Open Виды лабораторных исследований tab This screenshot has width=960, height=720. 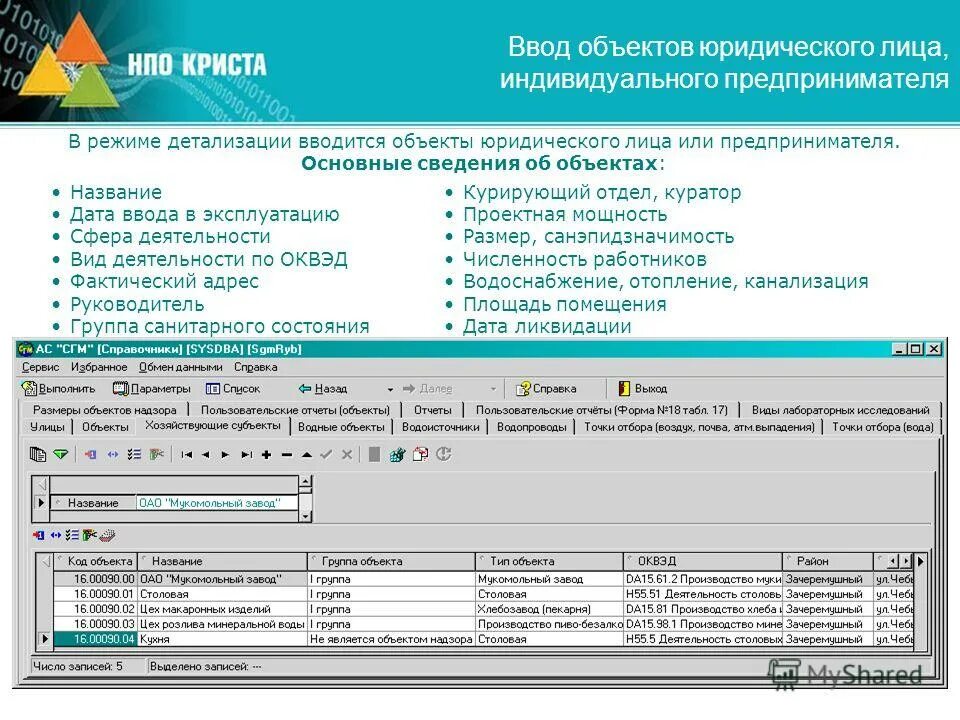tap(841, 410)
